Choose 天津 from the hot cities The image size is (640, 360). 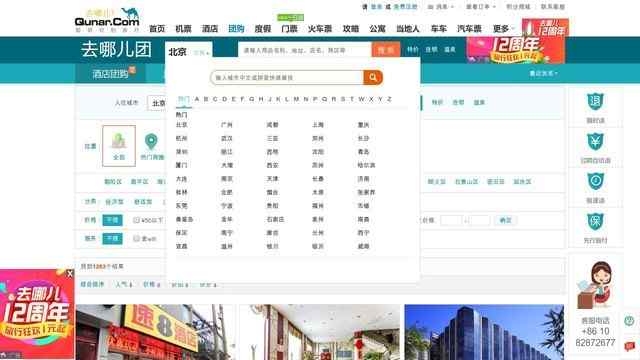272,179
